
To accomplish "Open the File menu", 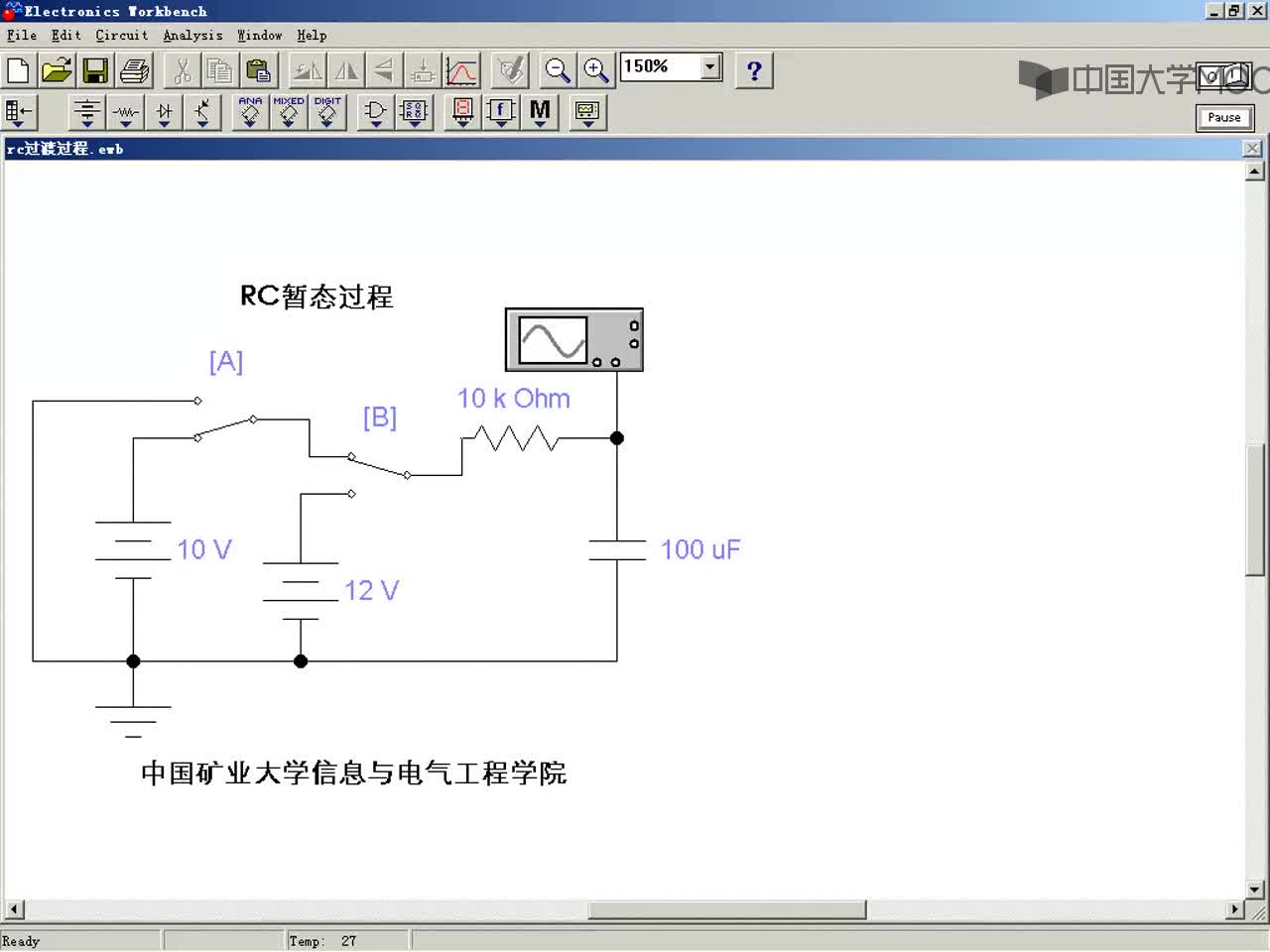I will coord(22,35).
